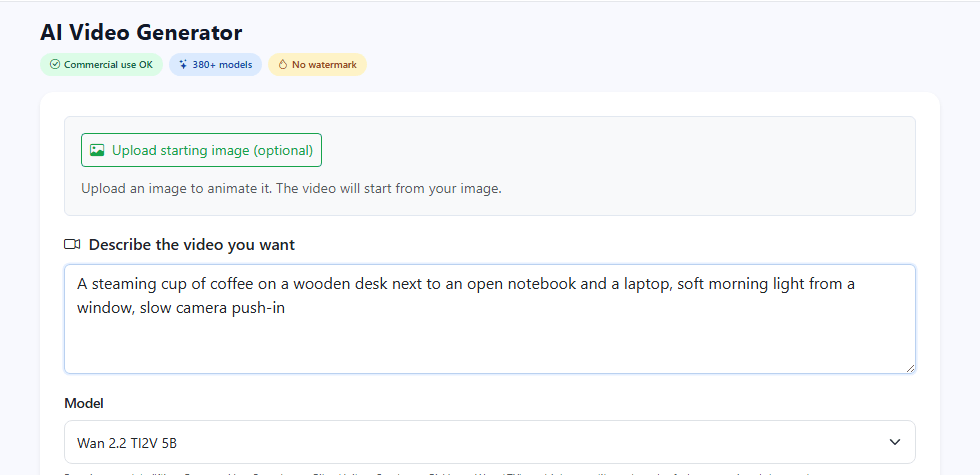The height and width of the screenshot is (475, 980).
Task: Click the Model dropdown chevron arrow
Action: click(x=895, y=442)
